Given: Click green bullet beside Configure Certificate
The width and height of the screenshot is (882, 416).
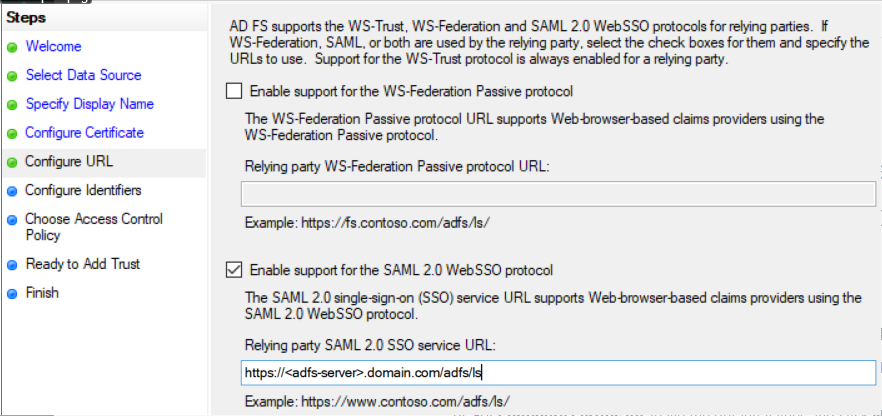Looking at the screenshot, I should pyautogui.click(x=12, y=133).
